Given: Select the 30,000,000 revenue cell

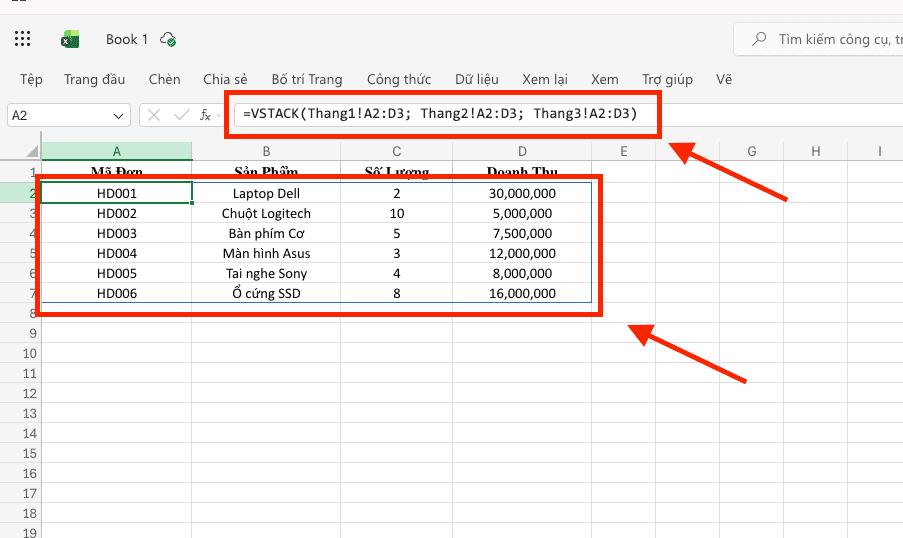Looking at the screenshot, I should (522, 193).
